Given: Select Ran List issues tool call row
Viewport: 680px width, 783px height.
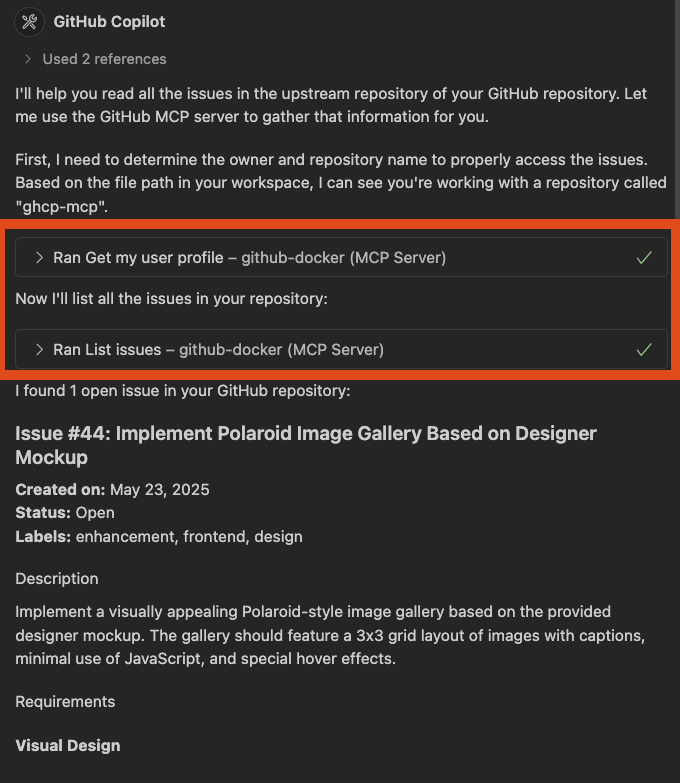Looking at the screenshot, I should coord(341,349).
